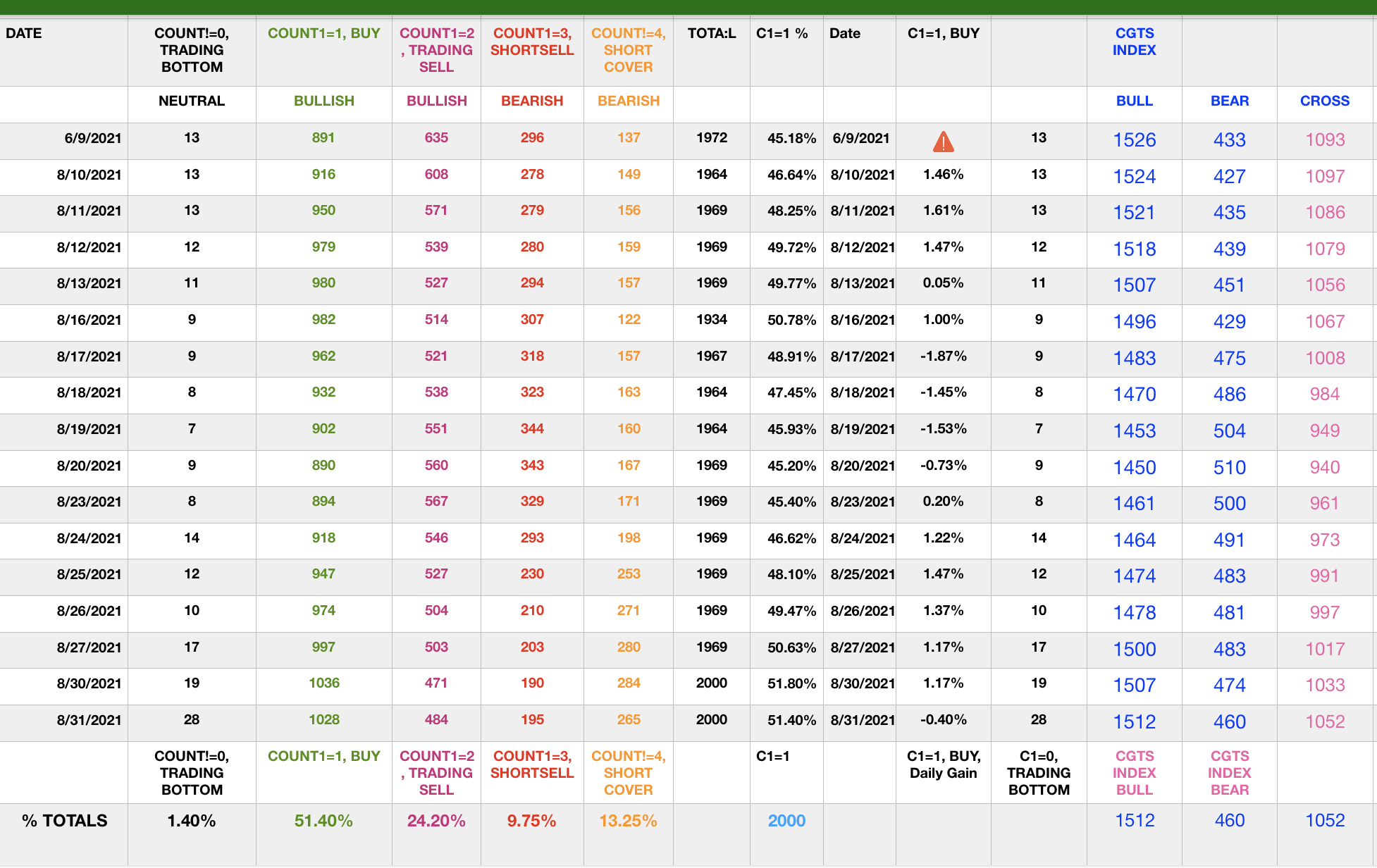Click the BULL subheader cell

coord(1134,101)
